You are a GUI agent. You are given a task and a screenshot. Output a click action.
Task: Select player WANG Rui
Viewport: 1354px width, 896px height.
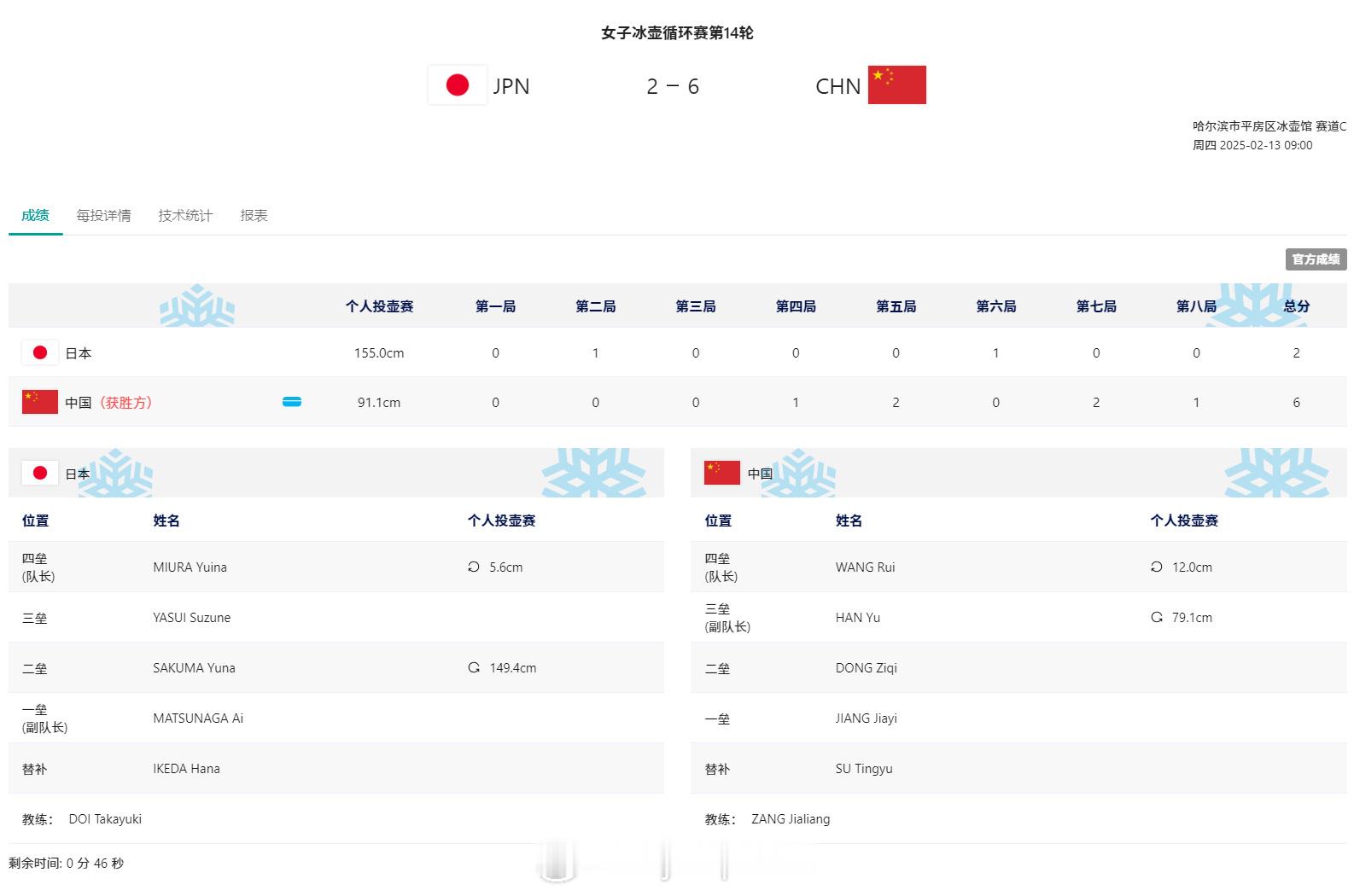(865, 567)
